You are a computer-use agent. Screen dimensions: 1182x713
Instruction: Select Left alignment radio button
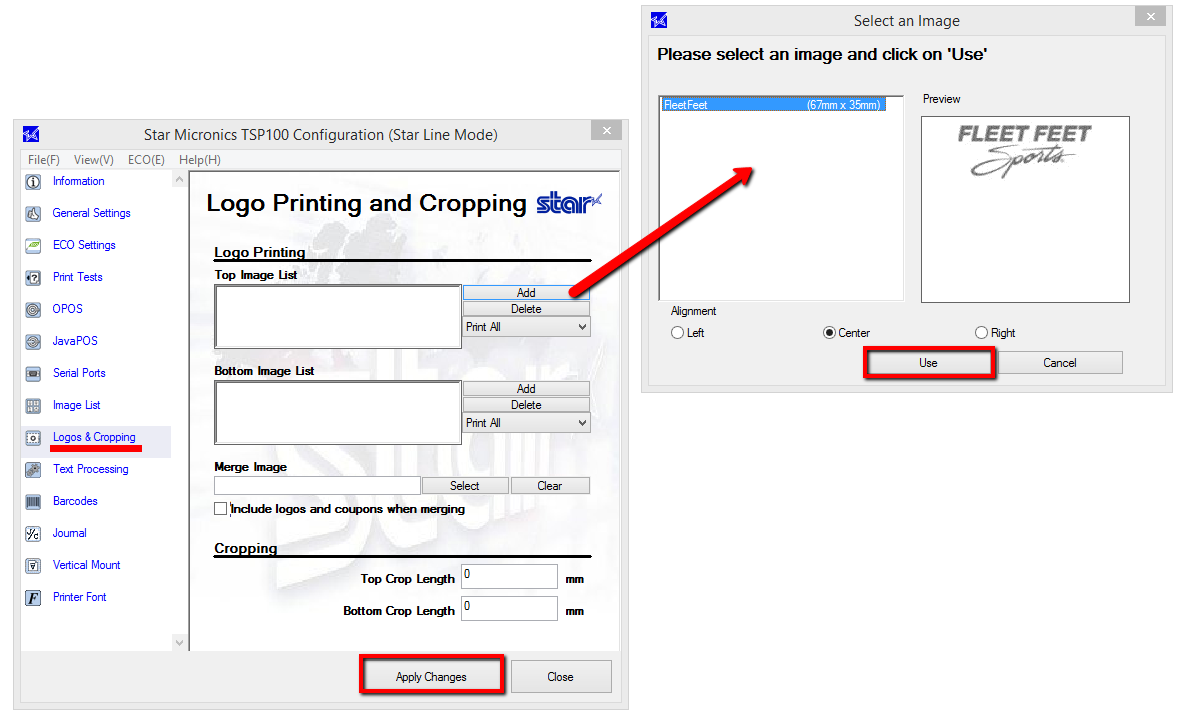(x=677, y=332)
